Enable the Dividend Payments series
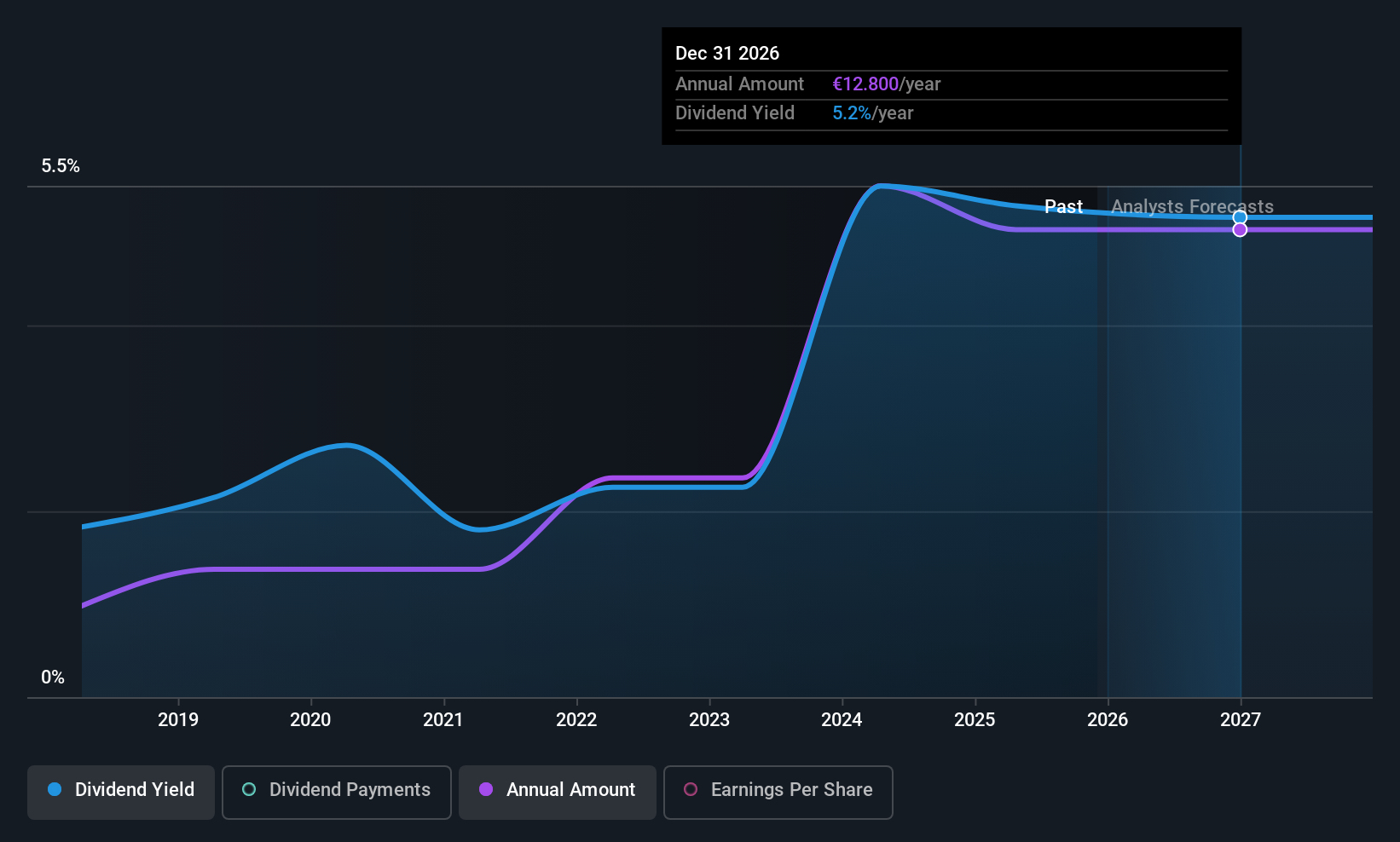Image resolution: width=1400 pixels, height=842 pixels. tap(336, 792)
